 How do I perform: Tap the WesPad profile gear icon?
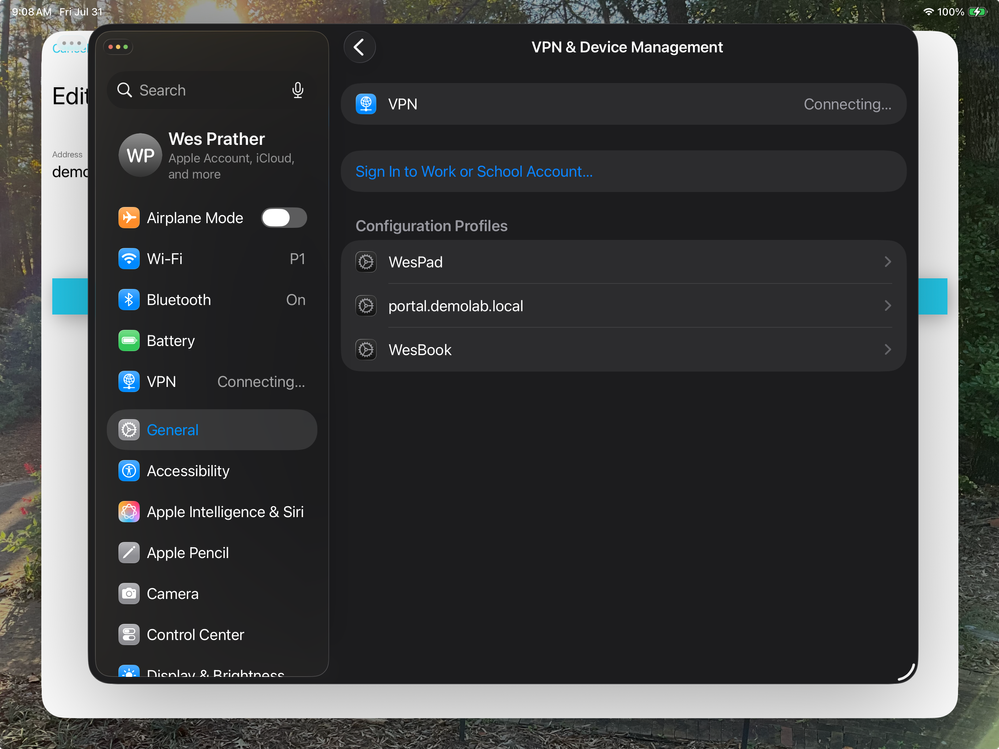[366, 262]
